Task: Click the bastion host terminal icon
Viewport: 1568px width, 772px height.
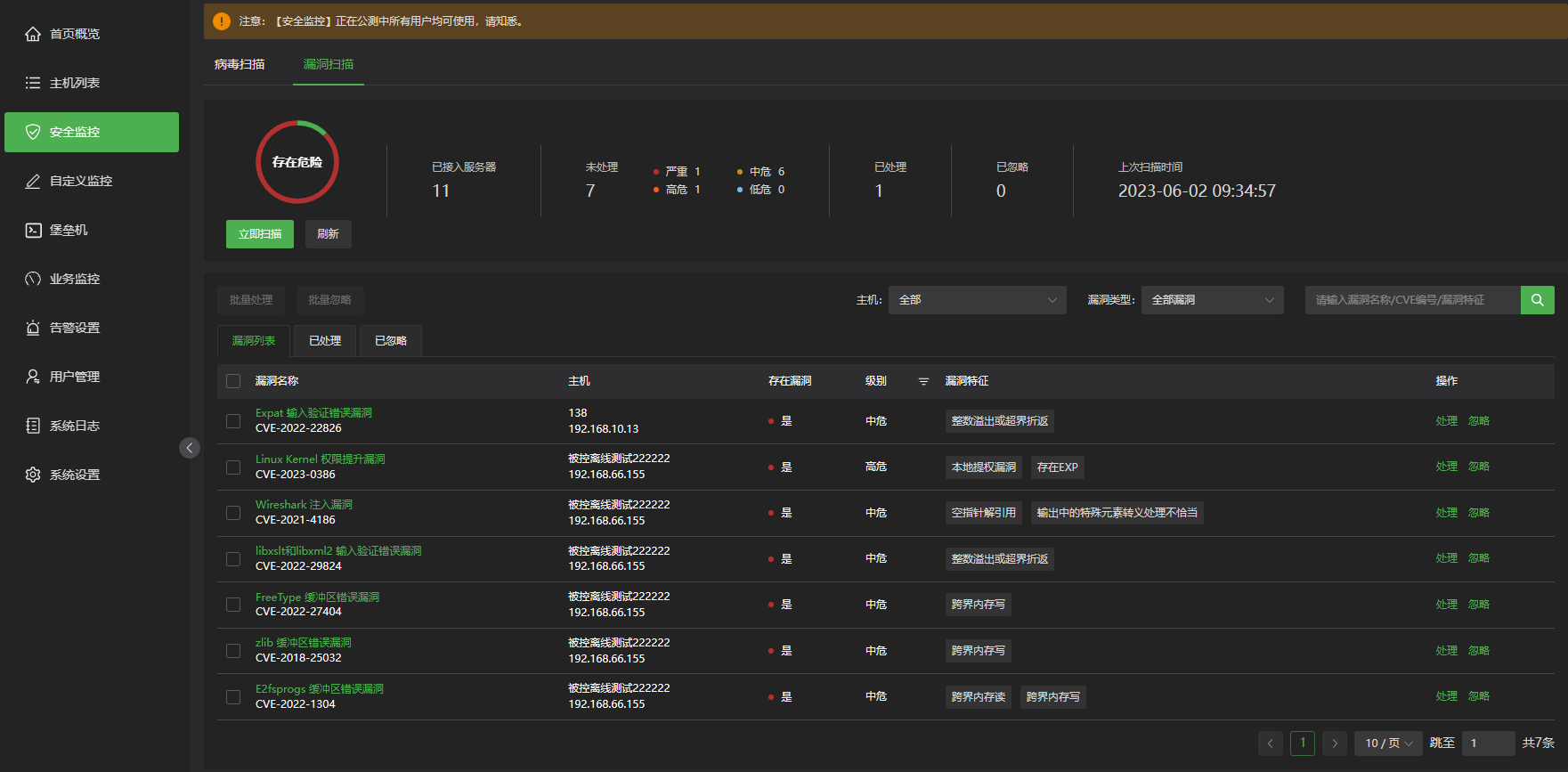Action: 33,230
